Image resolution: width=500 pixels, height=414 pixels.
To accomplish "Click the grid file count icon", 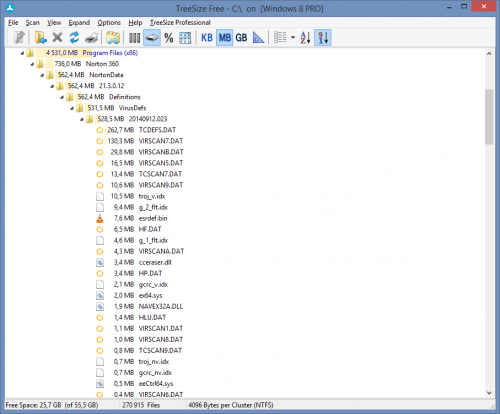I will pyautogui.click(x=185, y=38).
